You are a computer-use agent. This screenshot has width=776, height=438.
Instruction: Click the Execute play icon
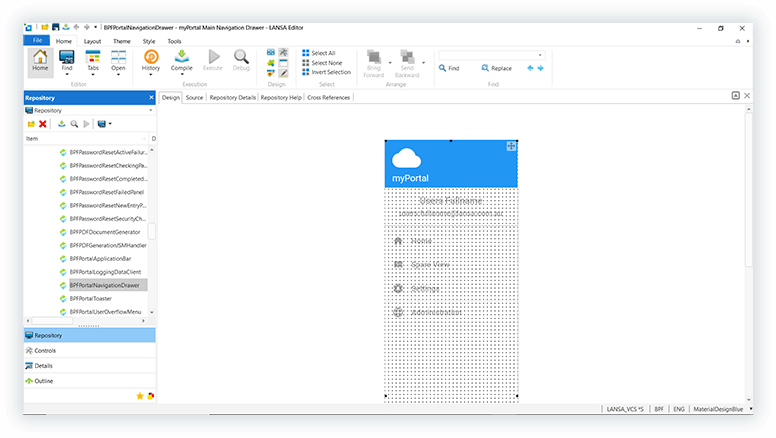(x=213, y=57)
